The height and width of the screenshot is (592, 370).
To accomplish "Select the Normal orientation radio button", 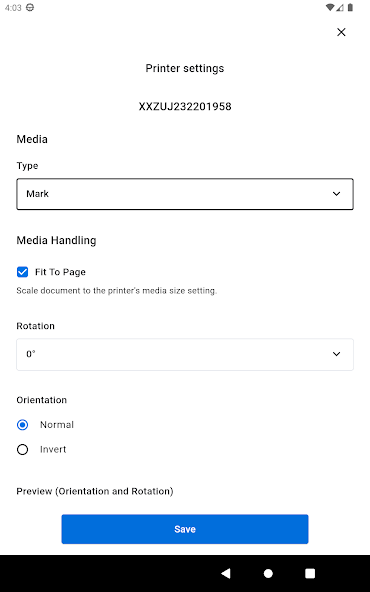I will [x=22, y=425].
